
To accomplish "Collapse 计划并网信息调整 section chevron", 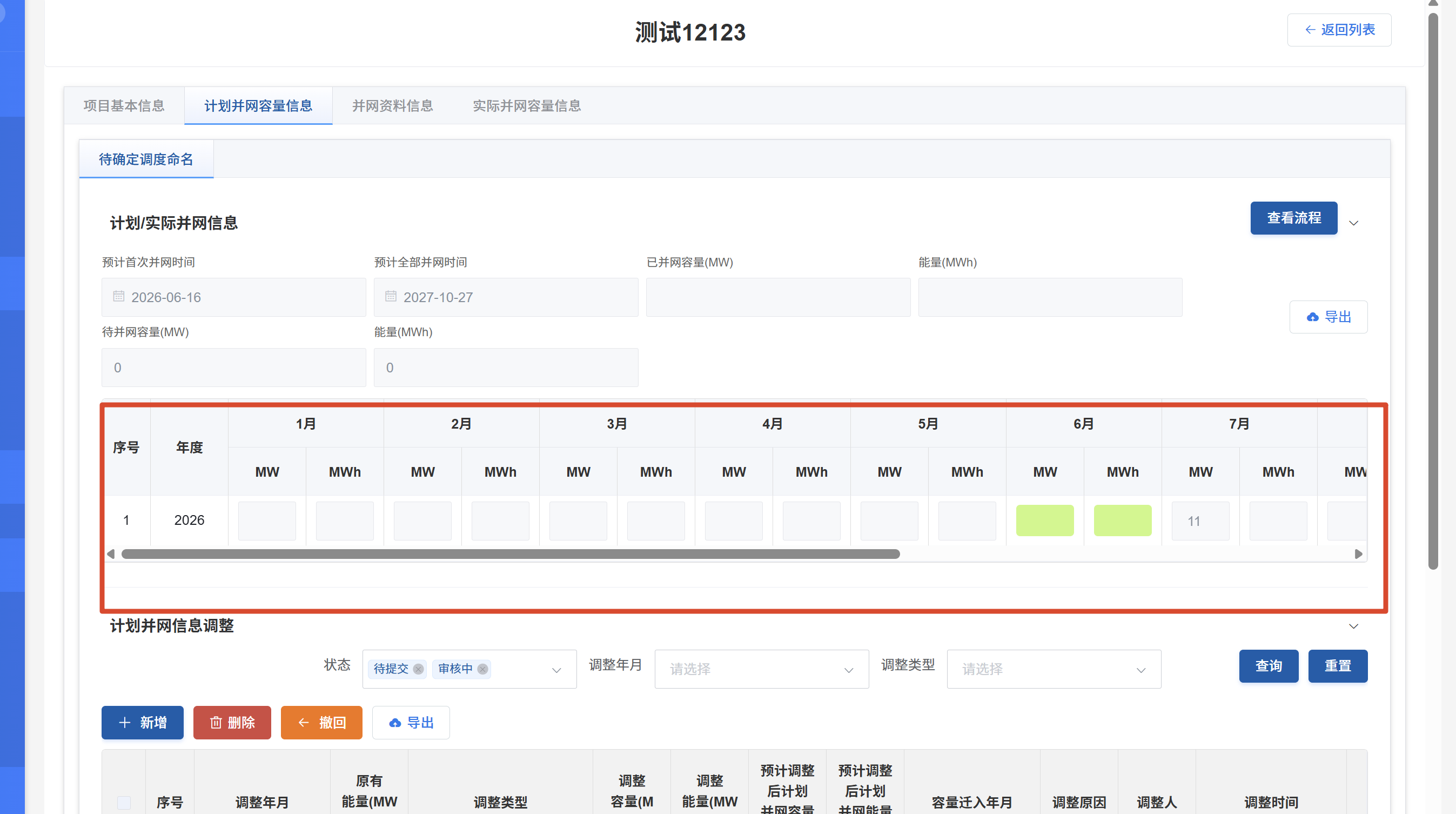I will [x=1354, y=626].
